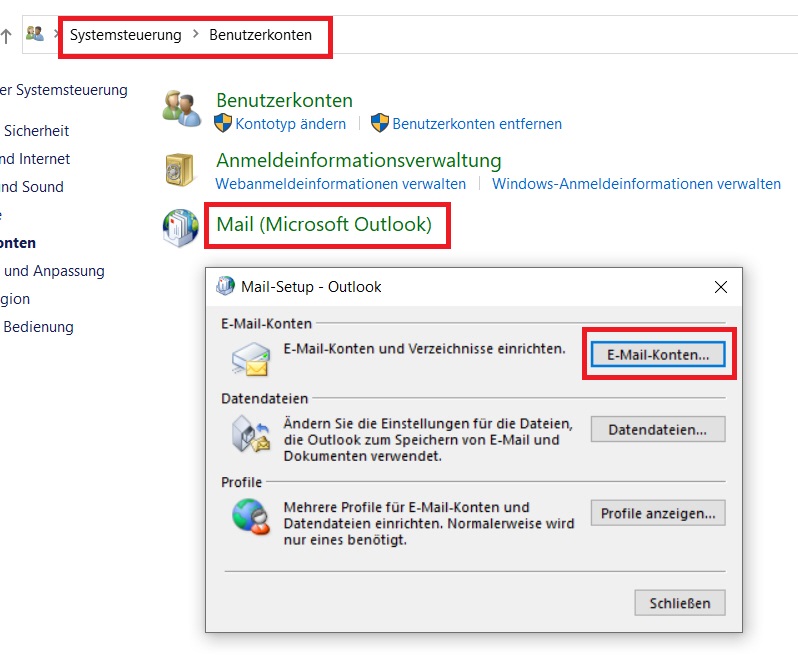Click Benutzerkonten in breadcrumb path
Image resolution: width=798 pixels, height=662 pixels.
pyautogui.click(x=261, y=35)
